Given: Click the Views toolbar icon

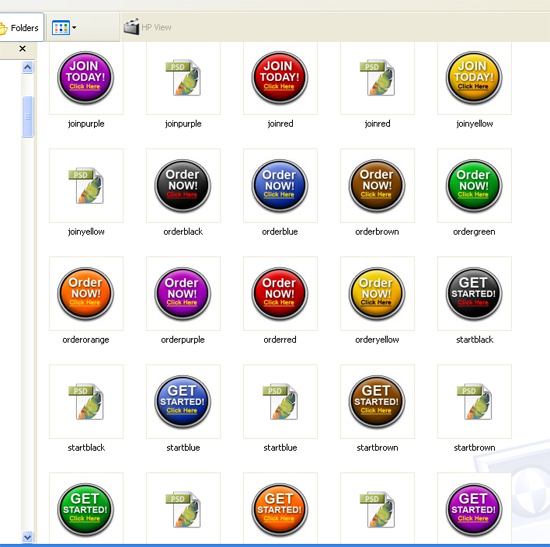Looking at the screenshot, I should [61, 28].
